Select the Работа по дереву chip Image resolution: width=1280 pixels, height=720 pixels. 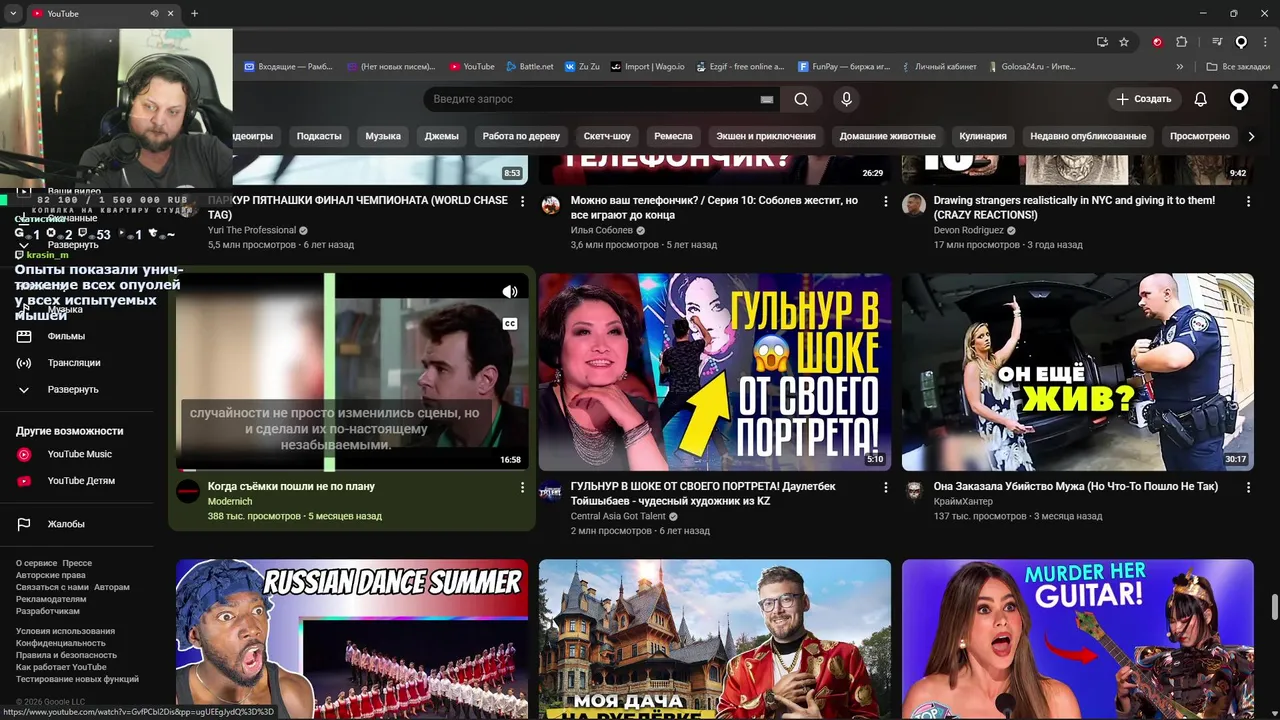click(521, 136)
